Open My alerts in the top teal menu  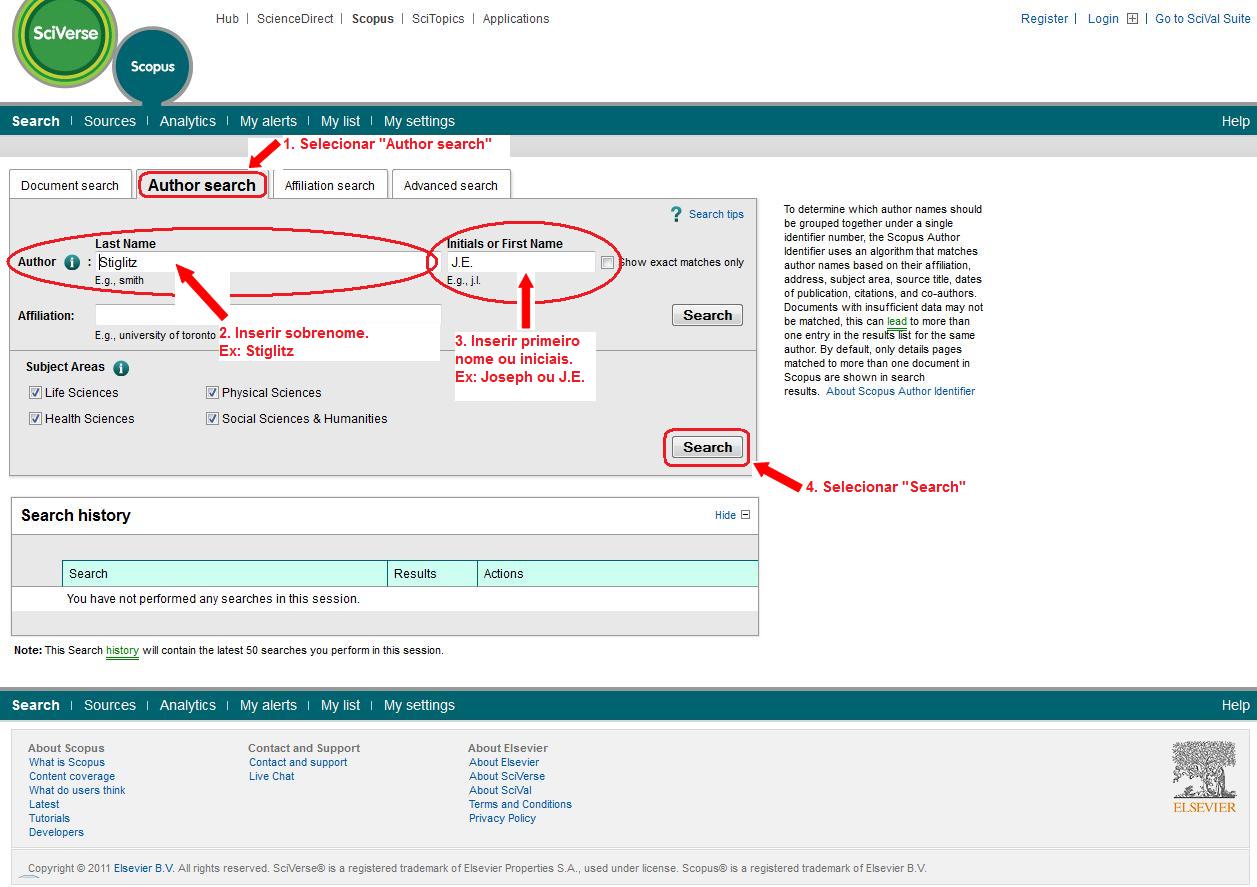tap(268, 121)
